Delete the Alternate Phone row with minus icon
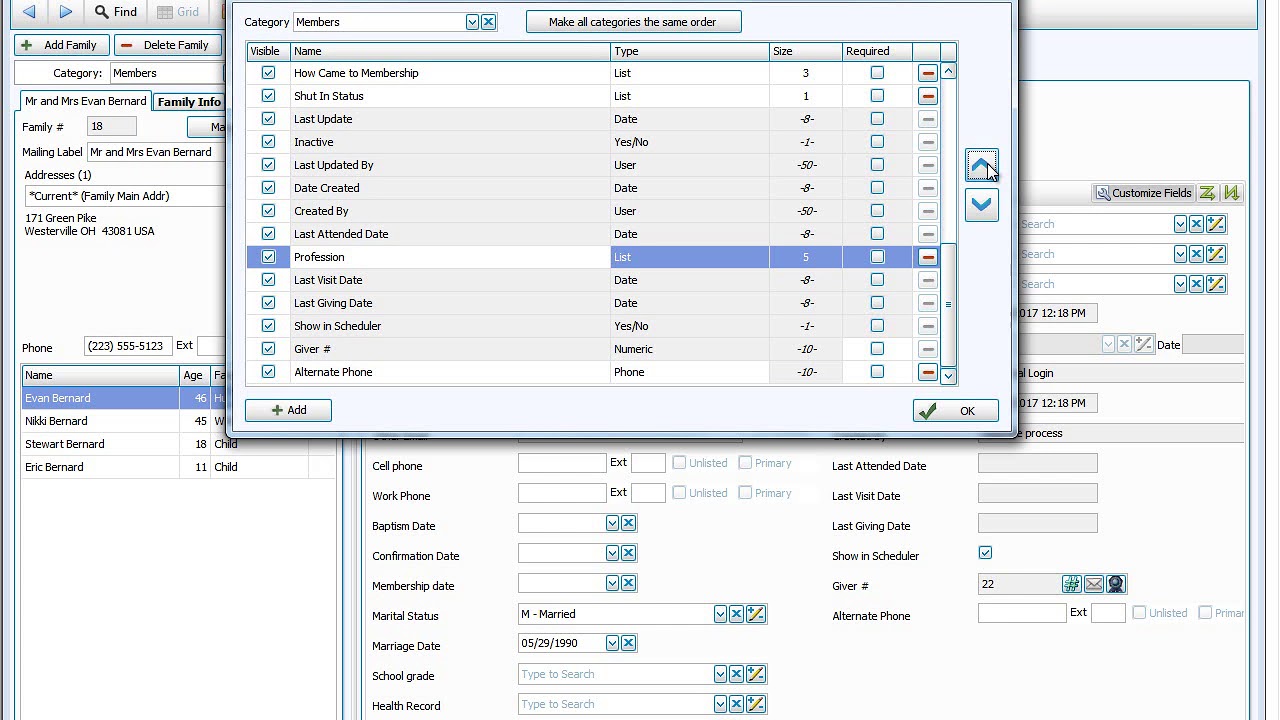Viewport: 1280px width, 720px height. 927,371
